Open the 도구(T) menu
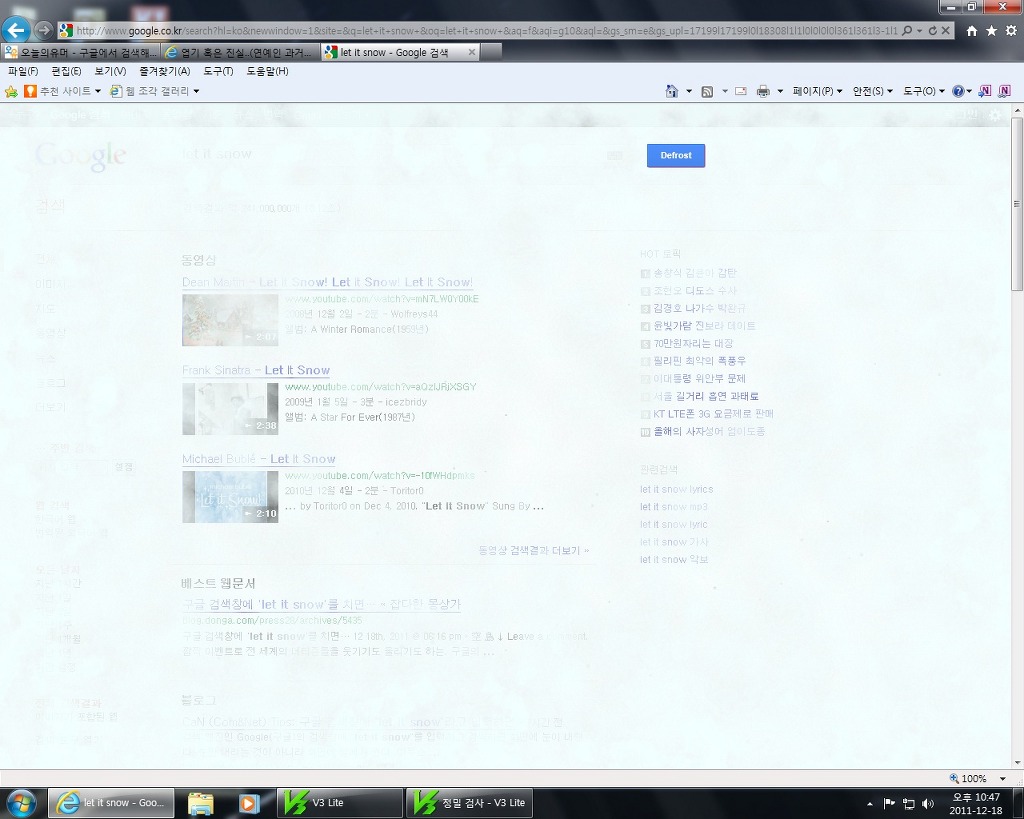The height and width of the screenshot is (819, 1024). [x=218, y=71]
